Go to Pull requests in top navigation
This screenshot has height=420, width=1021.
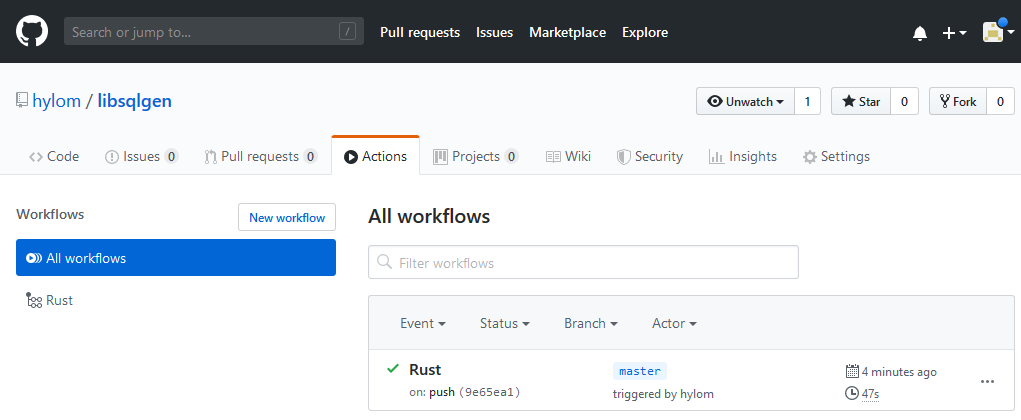[x=420, y=32]
